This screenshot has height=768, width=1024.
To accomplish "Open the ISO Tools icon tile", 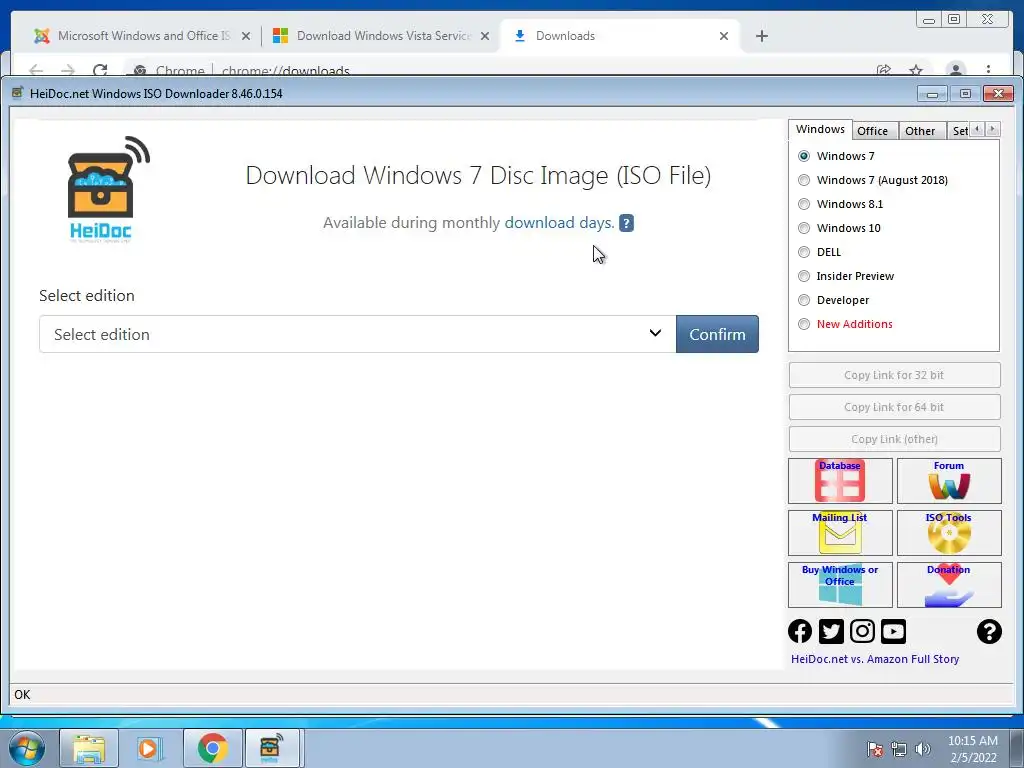I will tap(949, 533).
